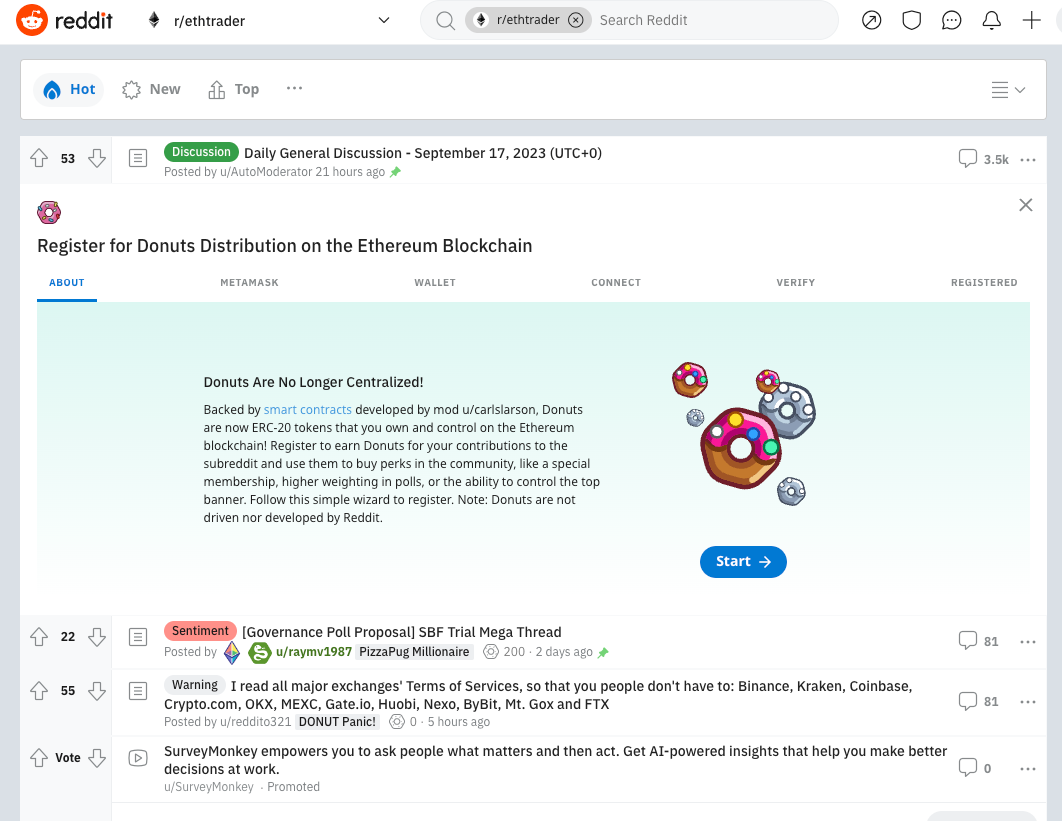
Task: Open more options for Terms of Services post
Action: pyautogui.click(x=1027, y=702)
